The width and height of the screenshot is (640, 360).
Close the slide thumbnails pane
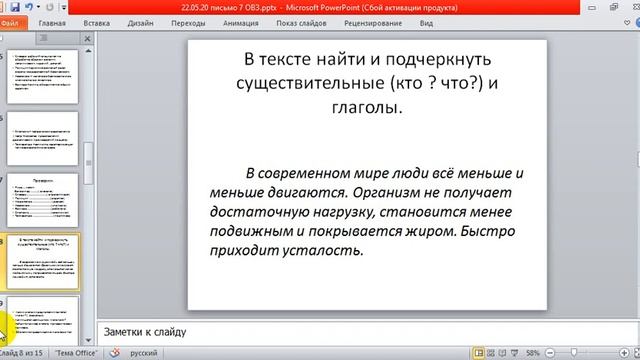pos(87,39)
